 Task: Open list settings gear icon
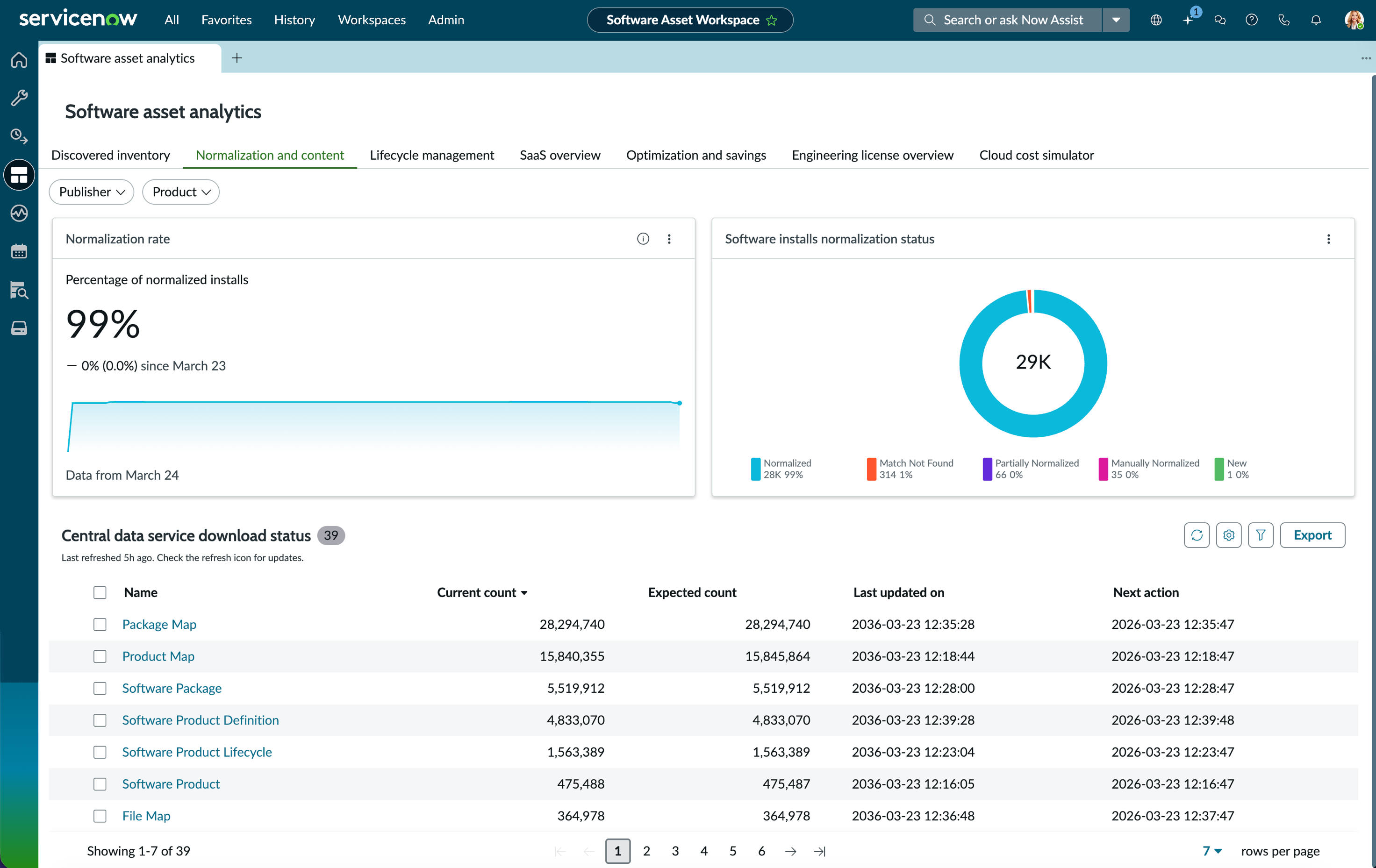[x=1229, y=535]
